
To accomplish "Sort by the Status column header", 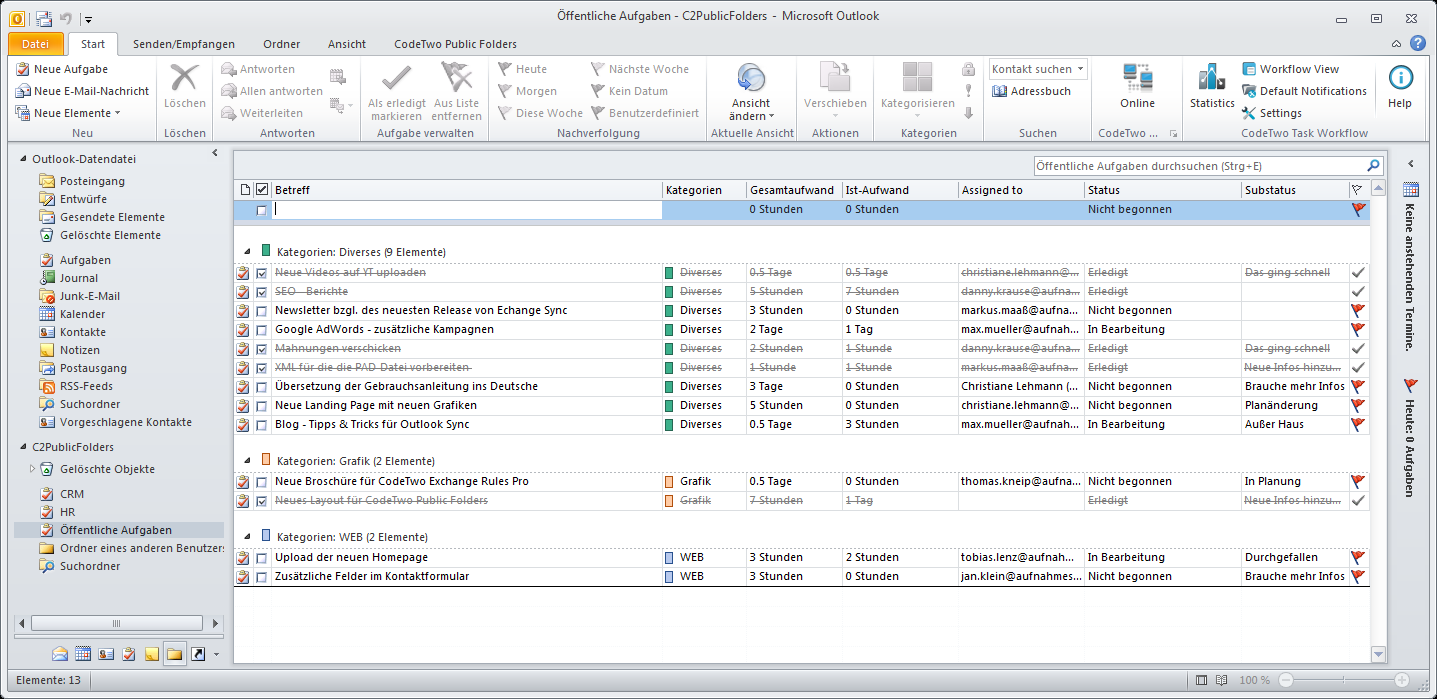I will pyautogui.click(x=1162, y=190).
